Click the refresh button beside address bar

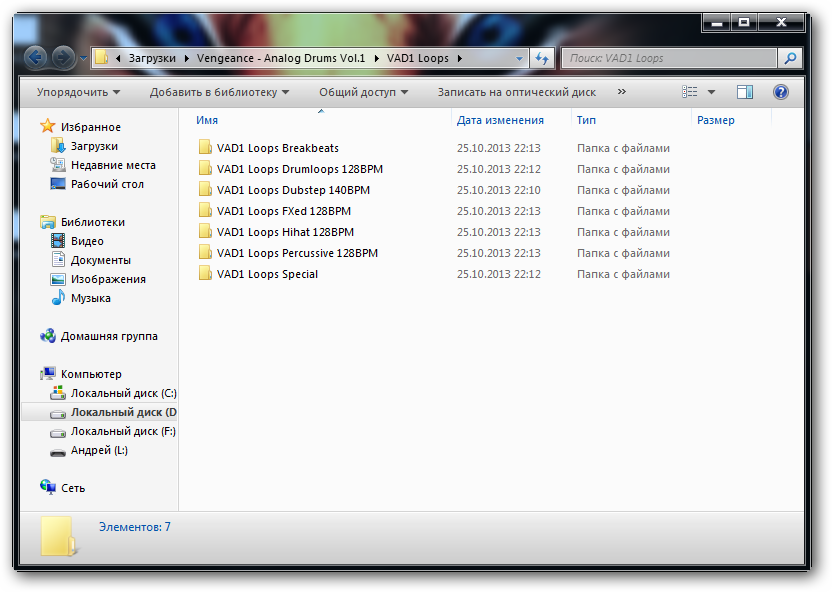543,58
